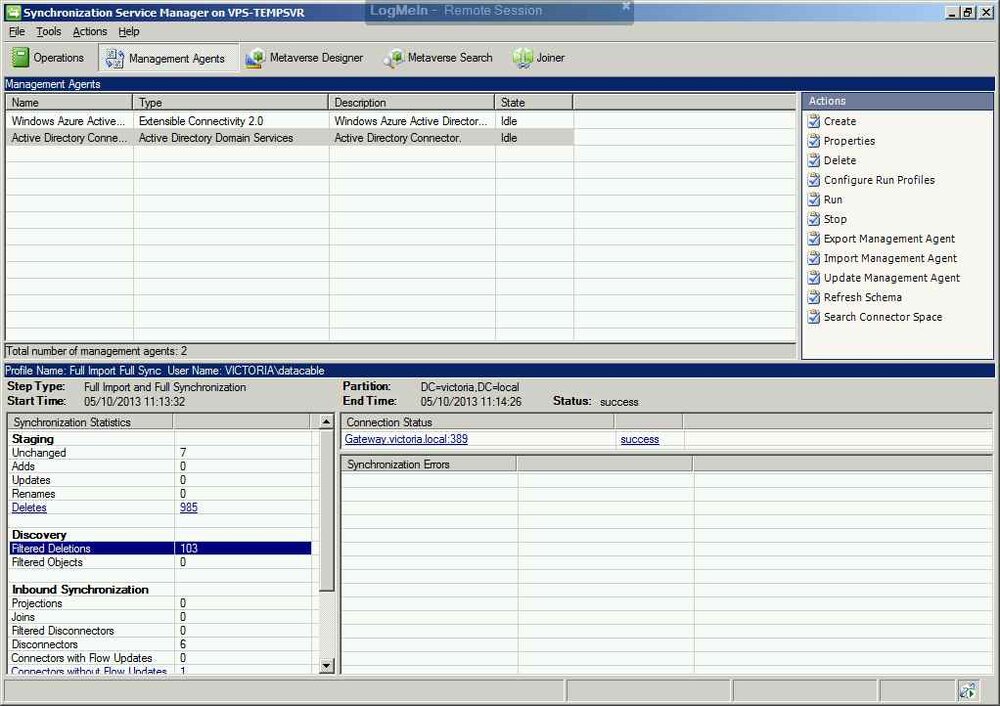This screenshot has width=1000, height=706.
Task: Click icon next to Search Connector Space
Action: 814,317
